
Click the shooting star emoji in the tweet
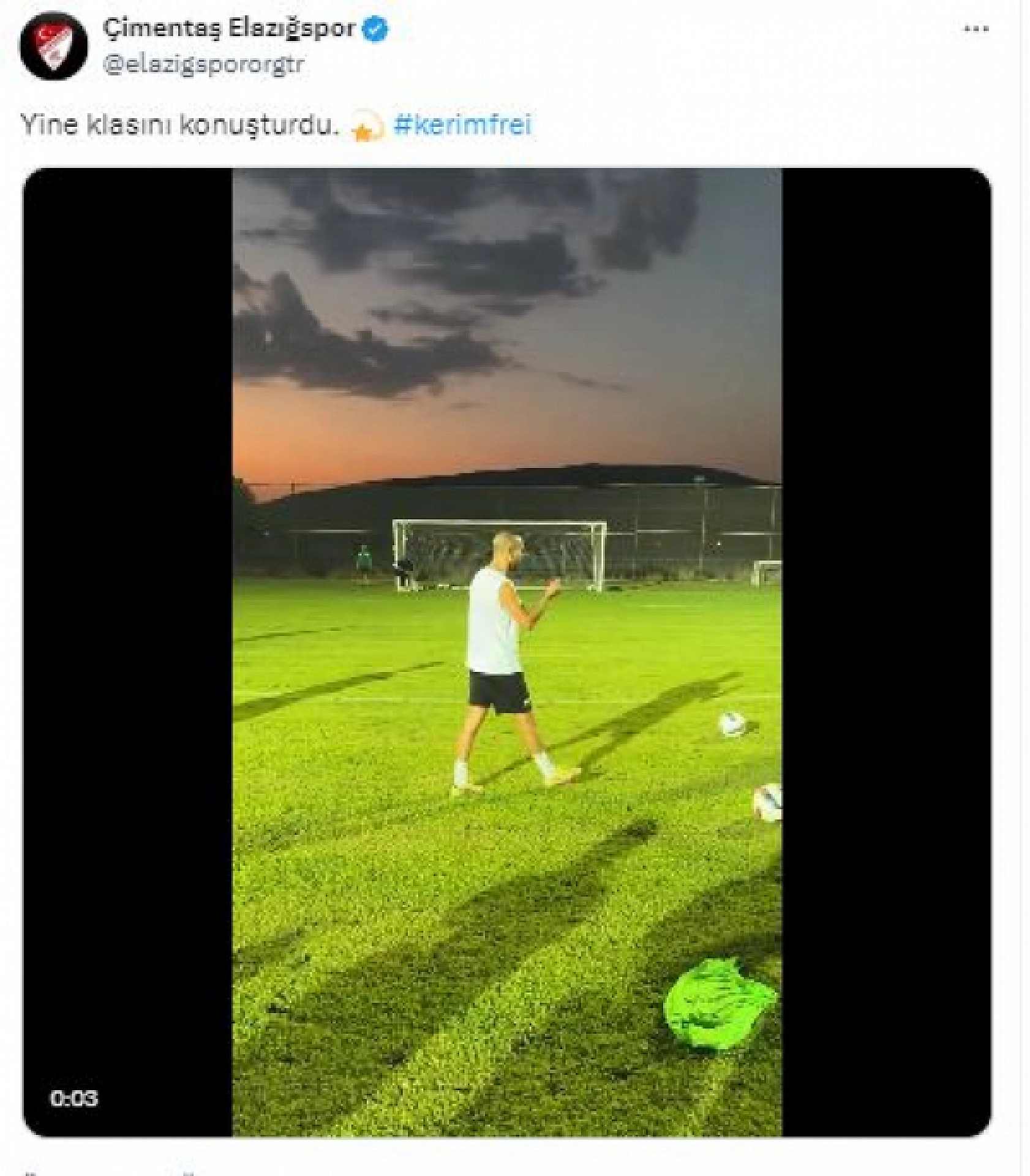369,126
